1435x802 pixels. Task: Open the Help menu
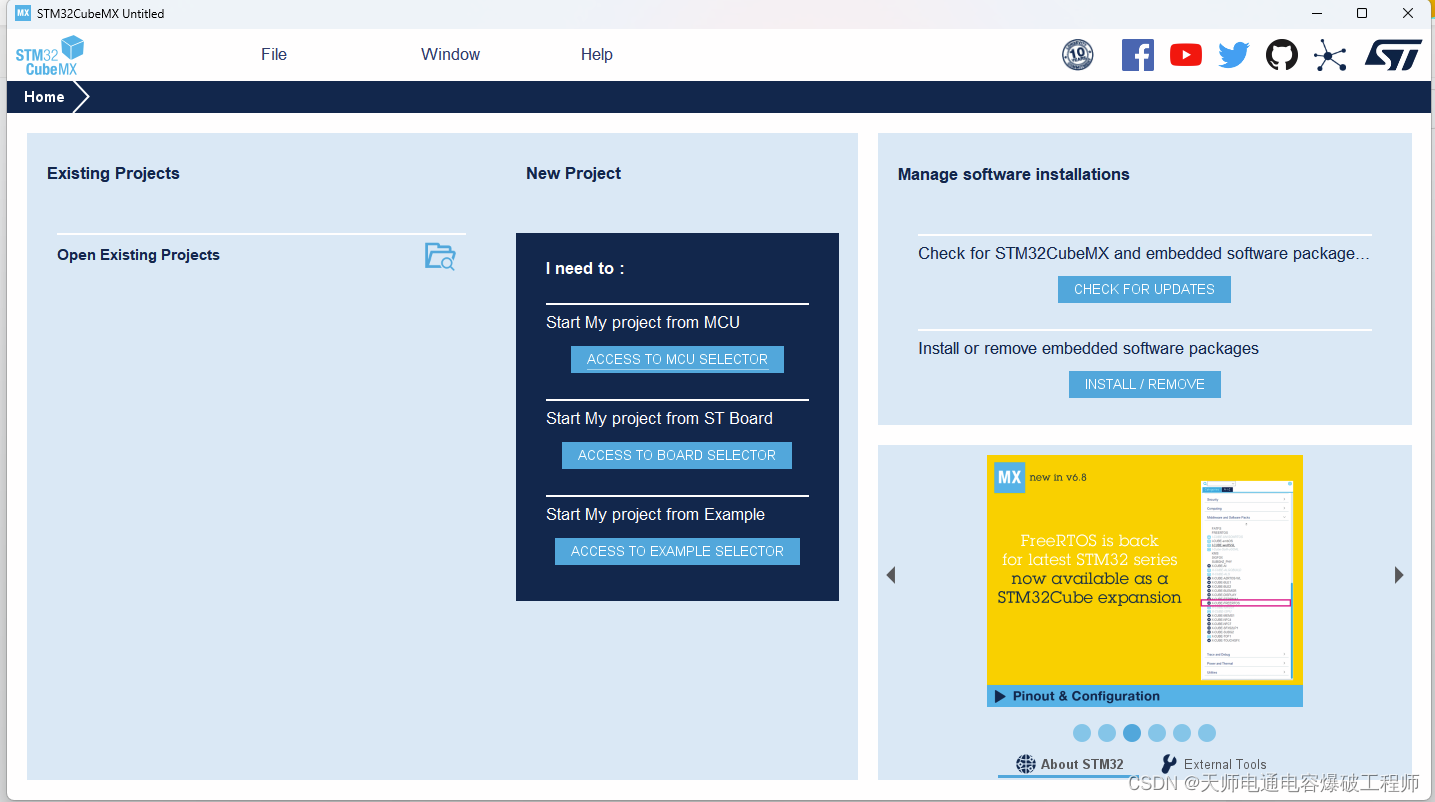(597, 55)
